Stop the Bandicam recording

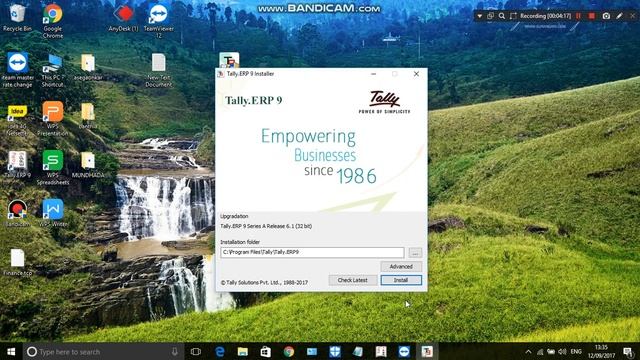coord(591,16)
